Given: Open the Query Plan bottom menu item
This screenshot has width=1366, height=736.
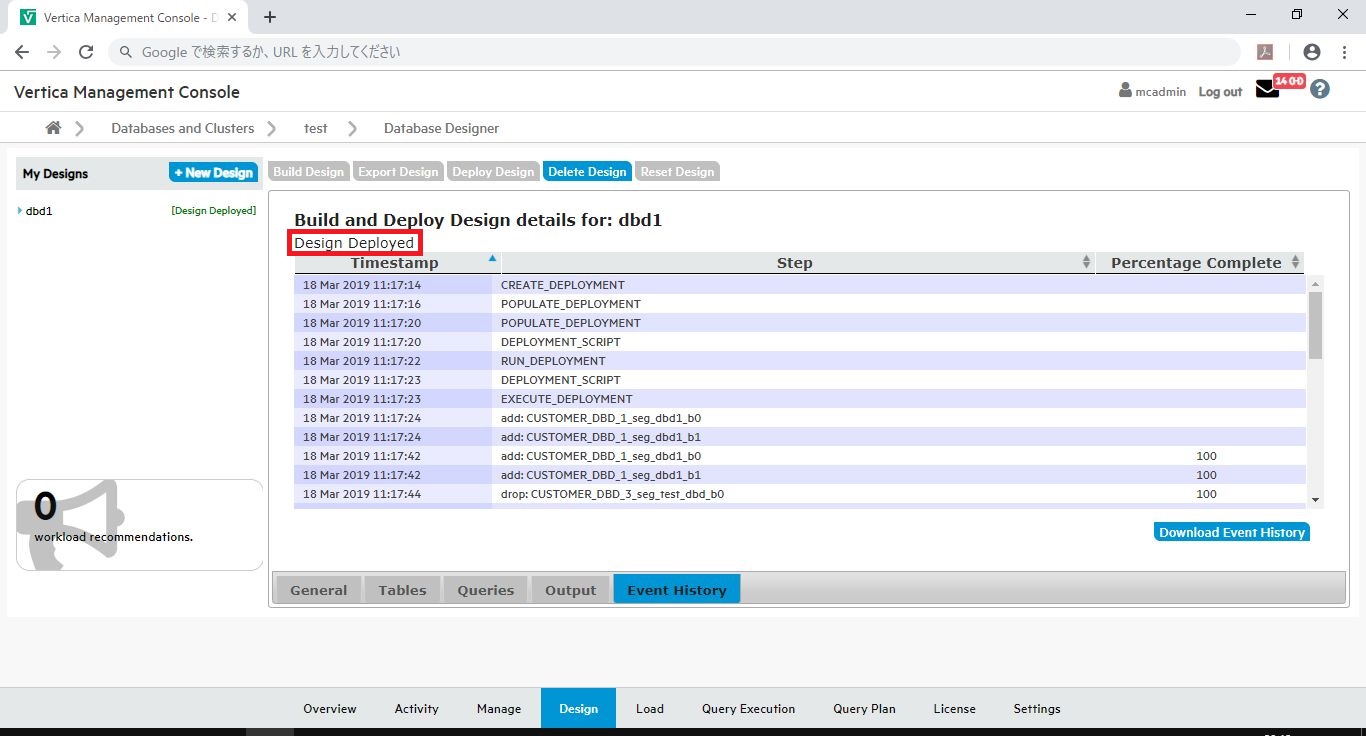Looking at the screenshot, I should 864,709.
